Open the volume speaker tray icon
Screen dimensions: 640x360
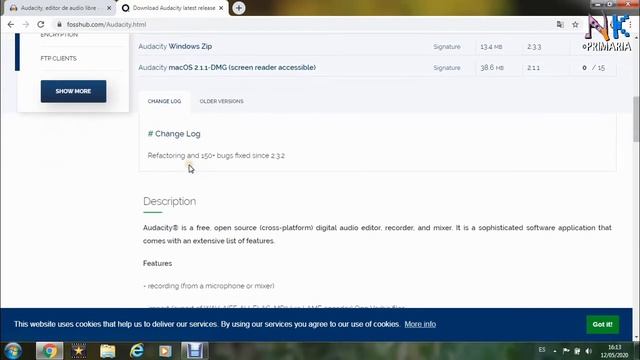[x=589, y=351]
